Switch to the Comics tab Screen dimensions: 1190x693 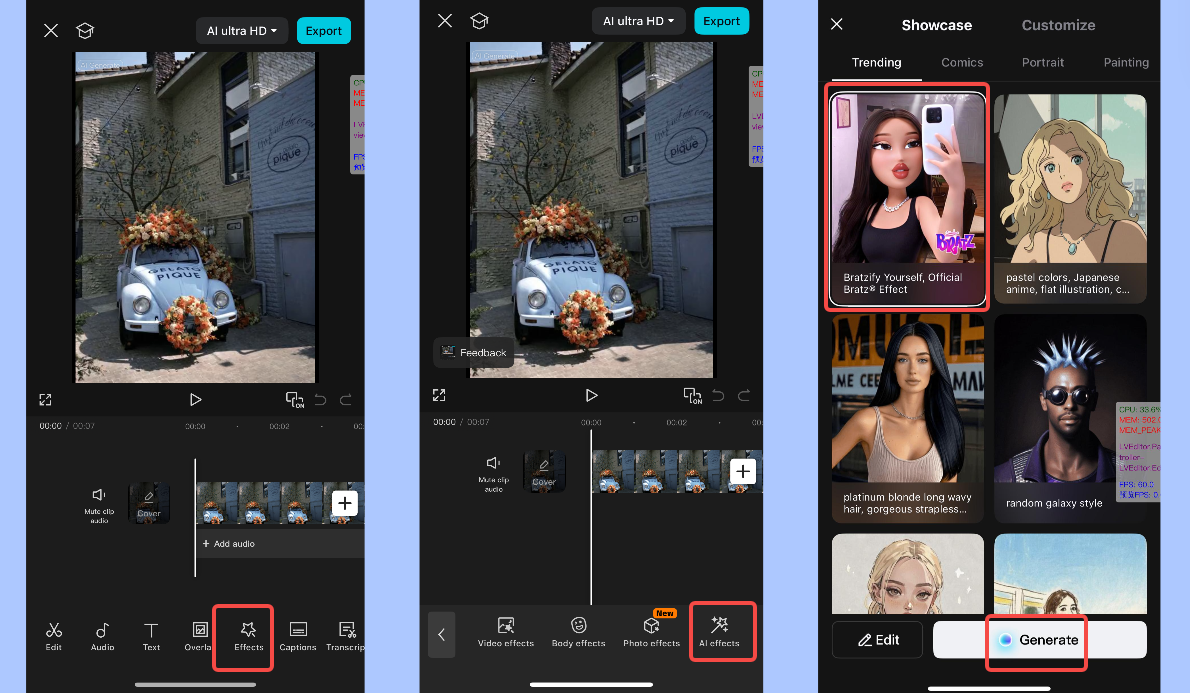pos(961,62)
